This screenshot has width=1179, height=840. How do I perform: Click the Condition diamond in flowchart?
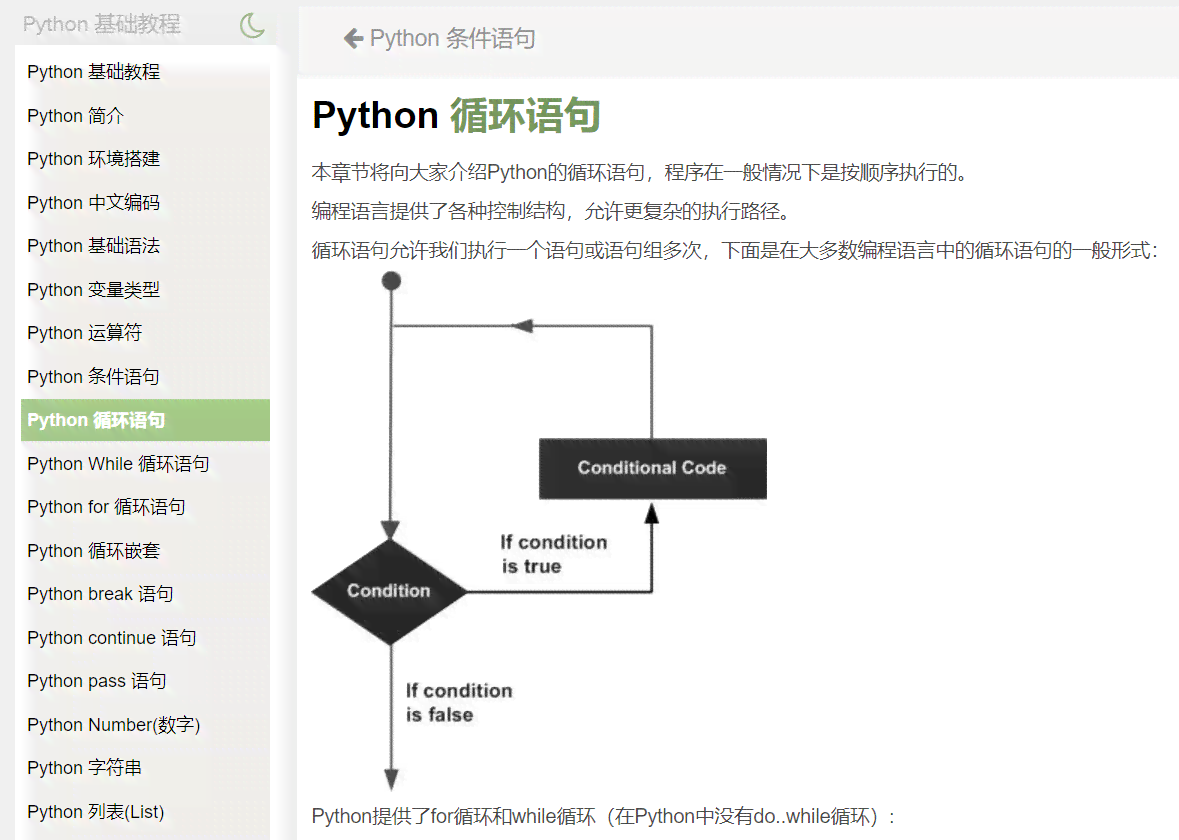point(389,591)
